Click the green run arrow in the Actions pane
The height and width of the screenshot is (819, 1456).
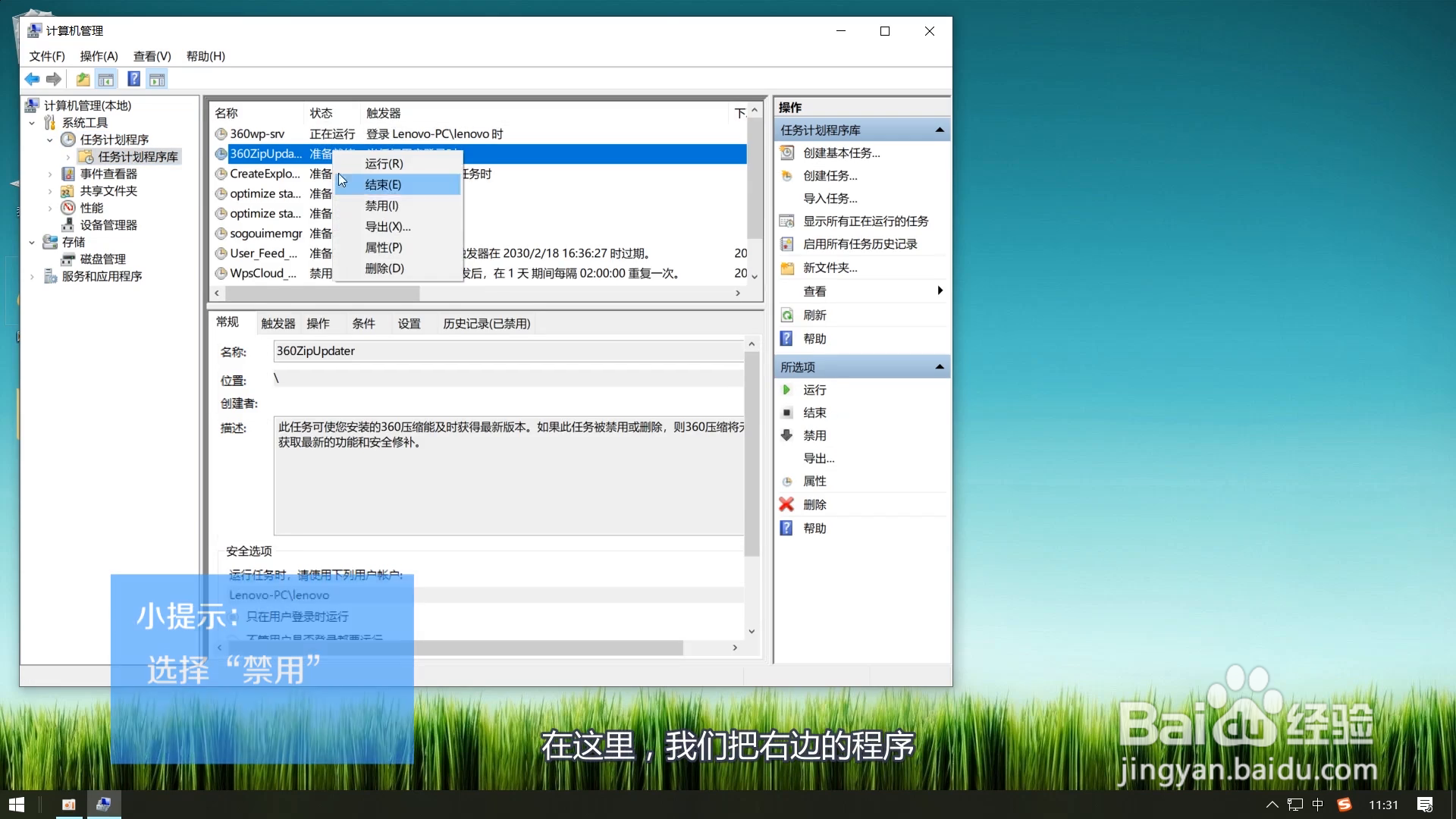786,390
